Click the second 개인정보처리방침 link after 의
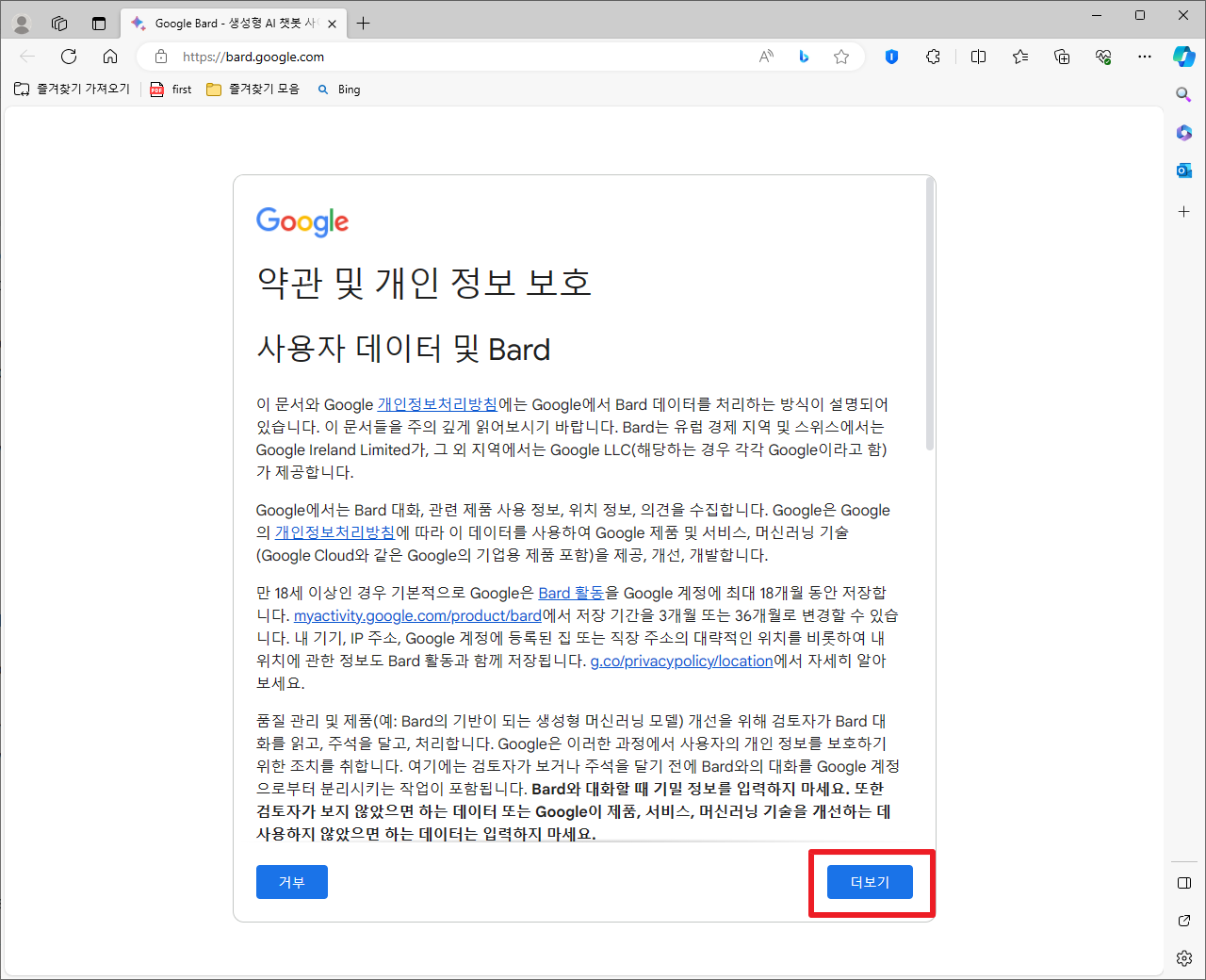Screen dimensions: 1206x980 click(x=334, y=532)
